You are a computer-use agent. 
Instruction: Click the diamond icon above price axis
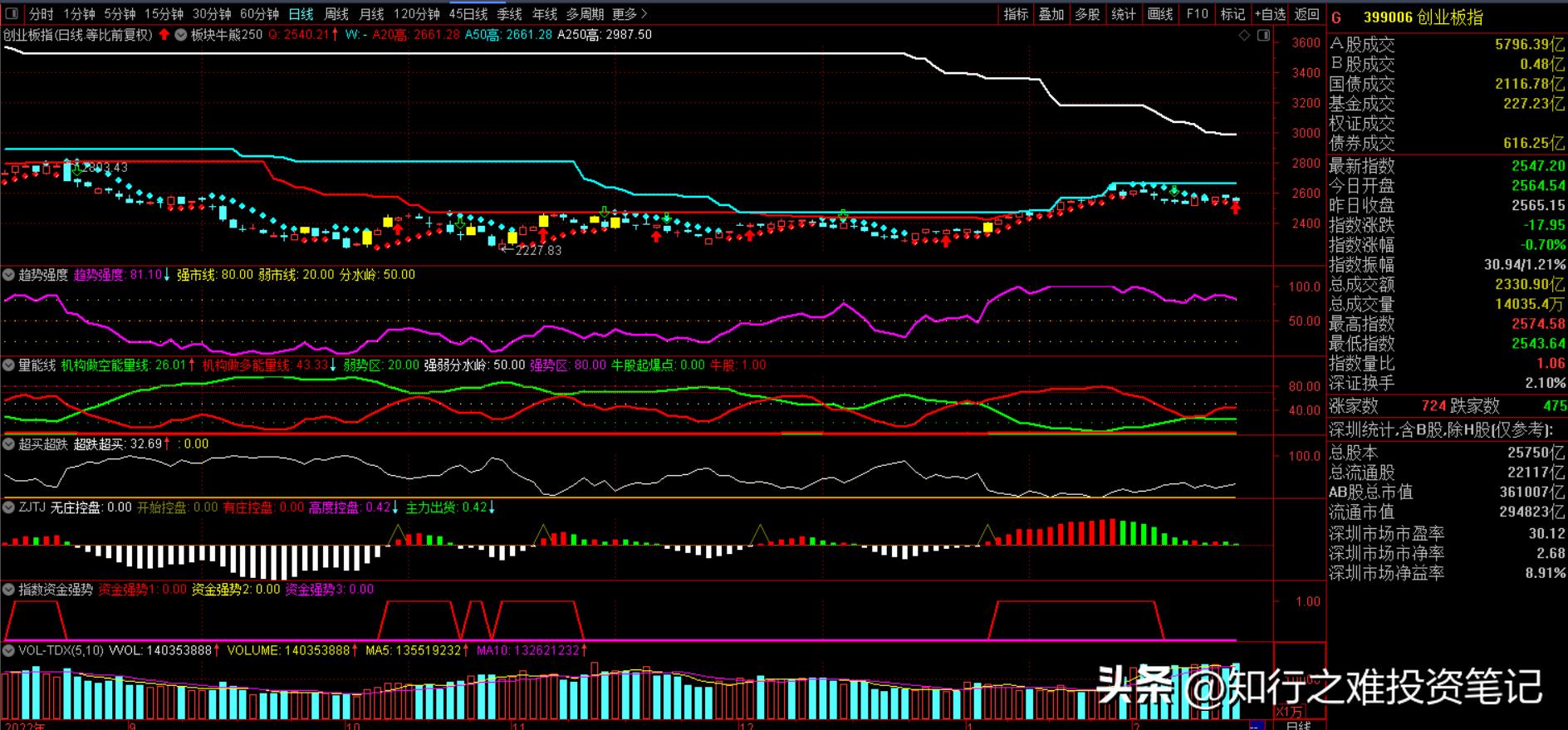point(1244,35)
